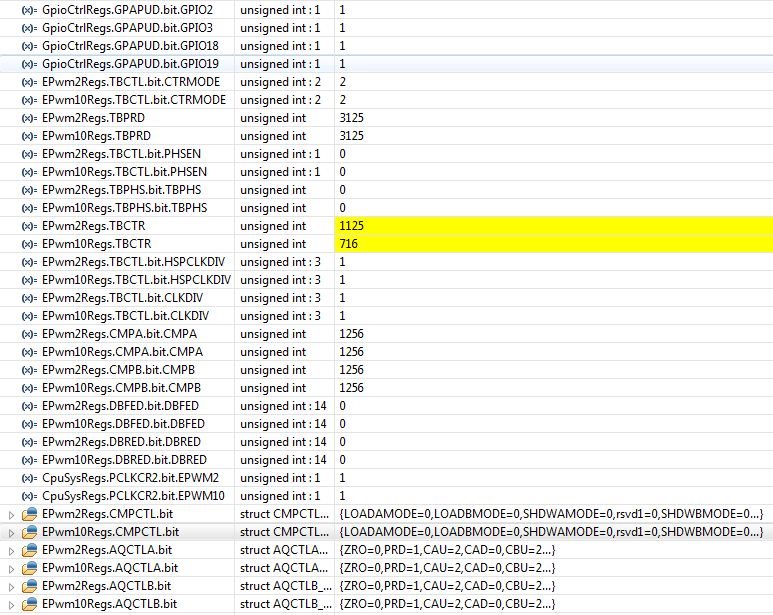This screenshot has height=615, width=773.
Task: Select the value of EPwm2Regs.TBCTL.bit.HSPCLKDIV
Action: 343,262
